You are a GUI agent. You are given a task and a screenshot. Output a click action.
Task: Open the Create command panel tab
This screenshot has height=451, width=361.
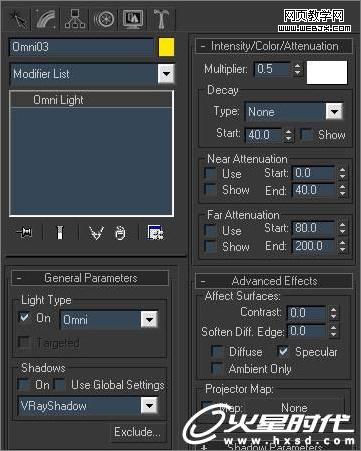18,19
